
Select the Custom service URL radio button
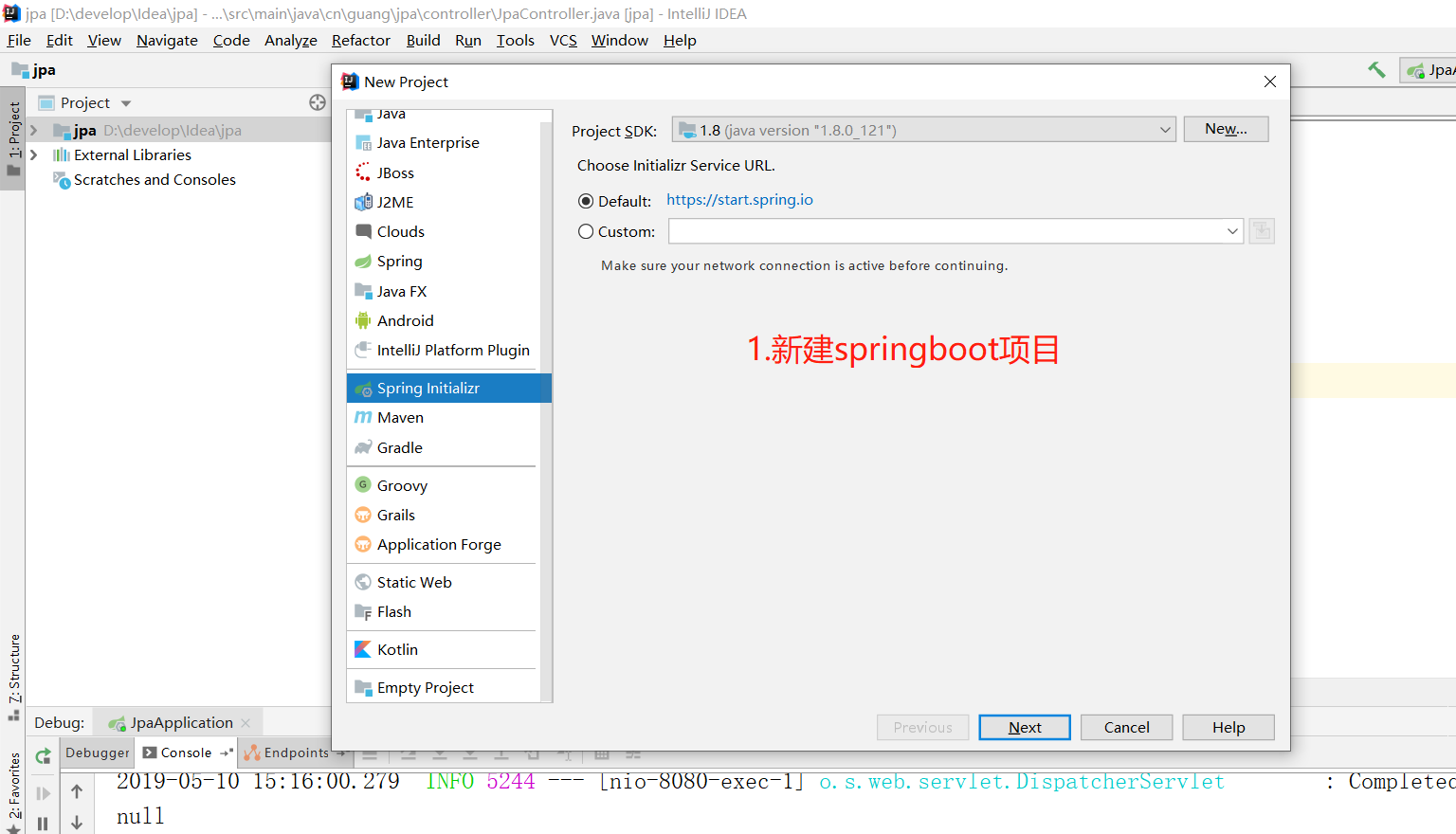pyautogui.click(x=586, y=231)
